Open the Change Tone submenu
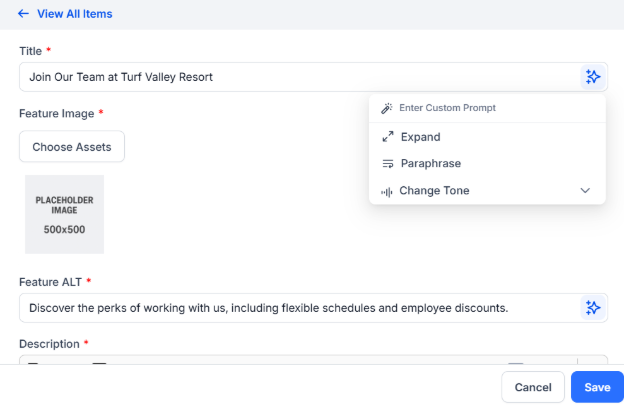Image resolution: width=624 pixels, height=414 pixels. click(x=487, y=191)
